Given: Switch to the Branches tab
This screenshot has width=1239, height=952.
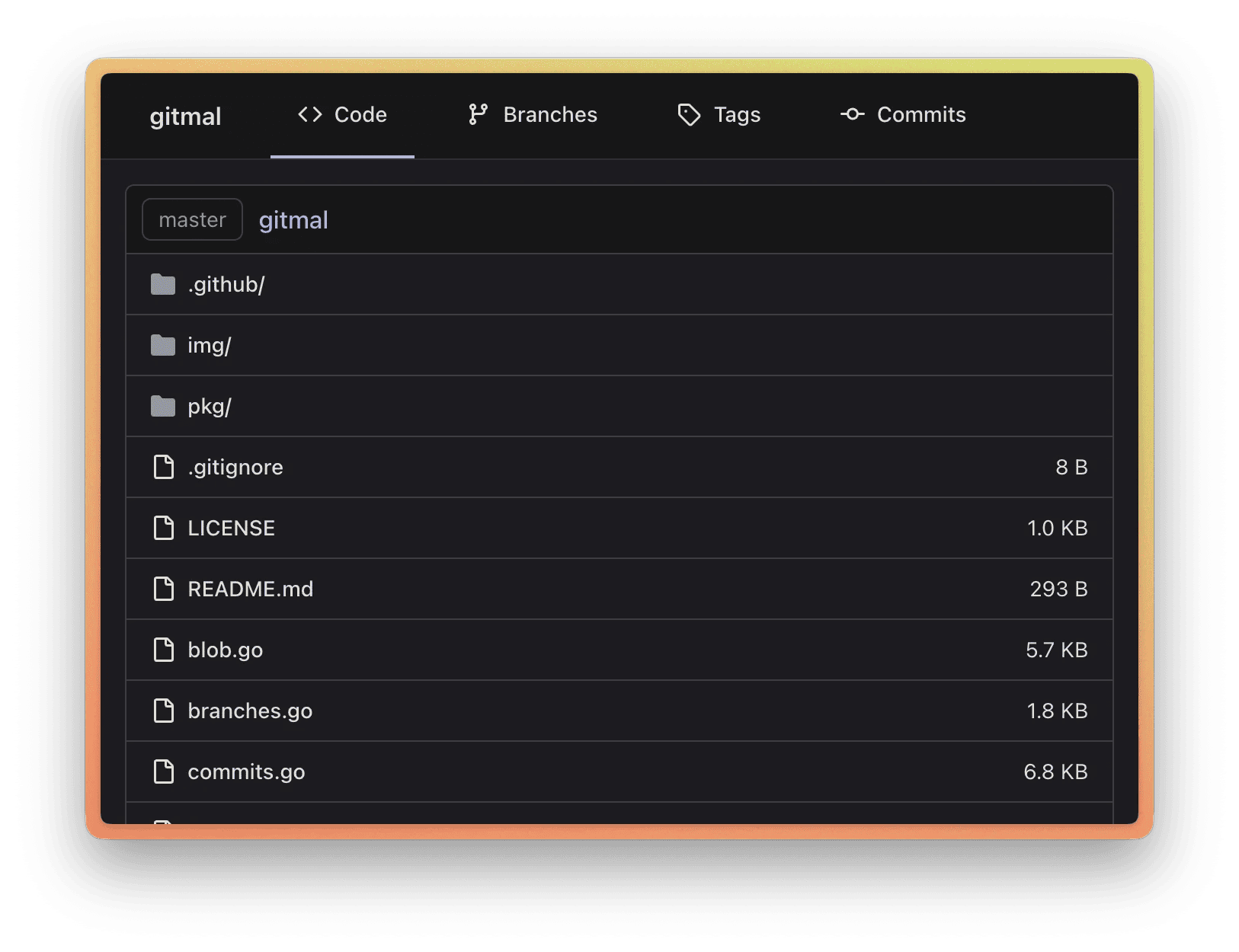Looking at the screenshot, I should pos(533,115).
